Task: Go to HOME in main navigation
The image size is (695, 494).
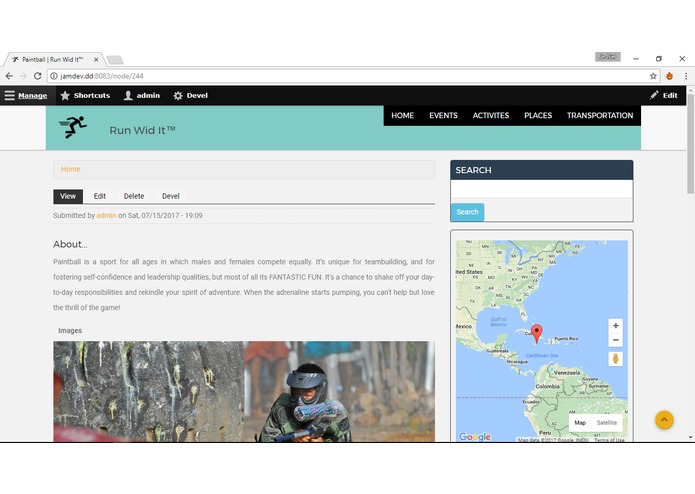Action: [402, 116]
